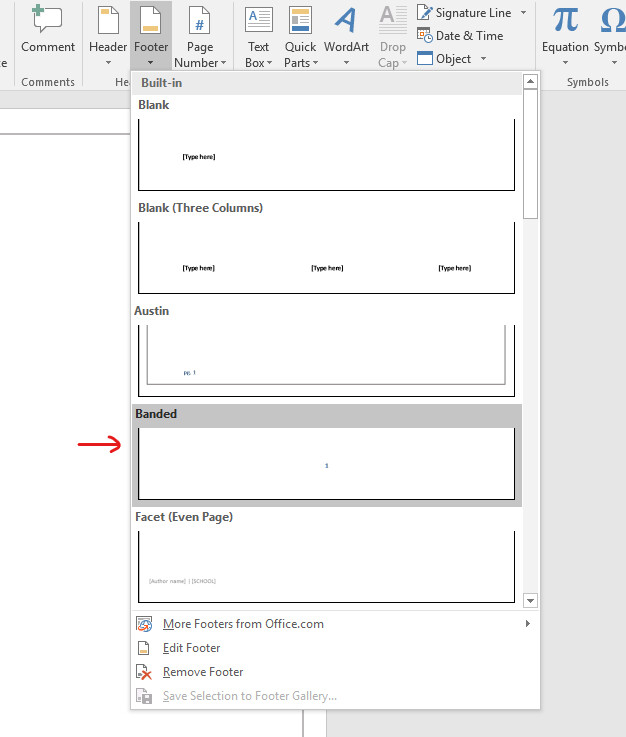Collapse the Footer dropdown arrow
The image size is (626, 737).
[150, 63]
